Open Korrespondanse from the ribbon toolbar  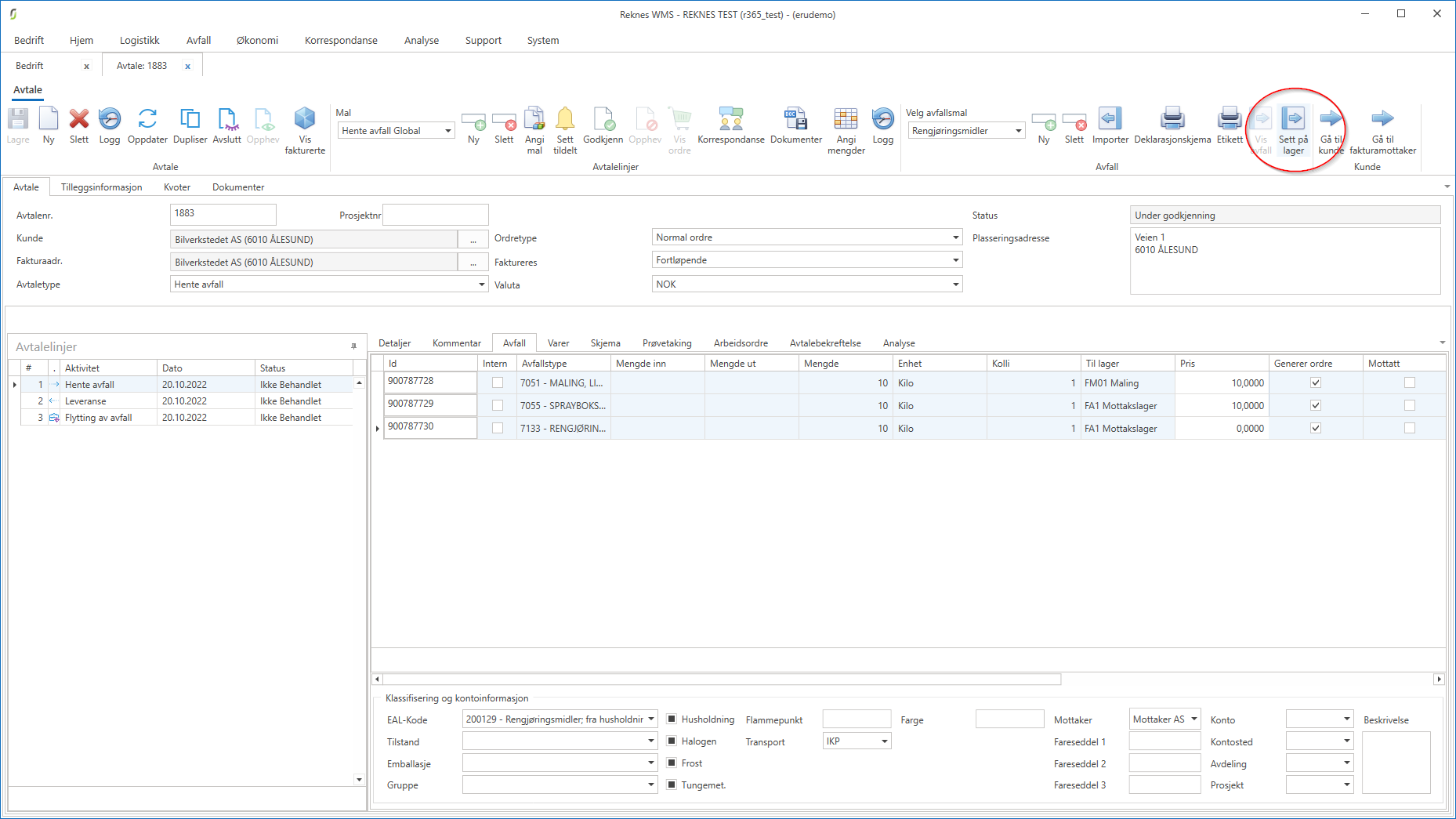(x=731, y=126)
